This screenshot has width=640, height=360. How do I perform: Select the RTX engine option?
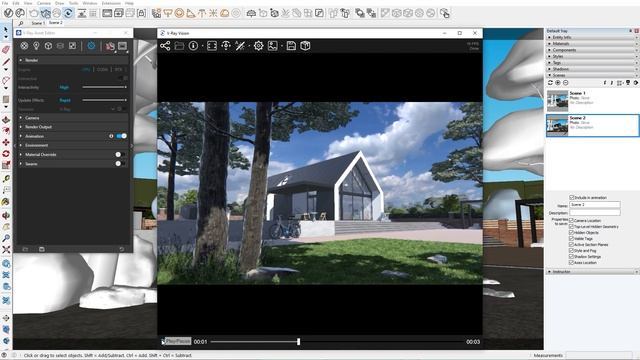[x=118, y=69]
